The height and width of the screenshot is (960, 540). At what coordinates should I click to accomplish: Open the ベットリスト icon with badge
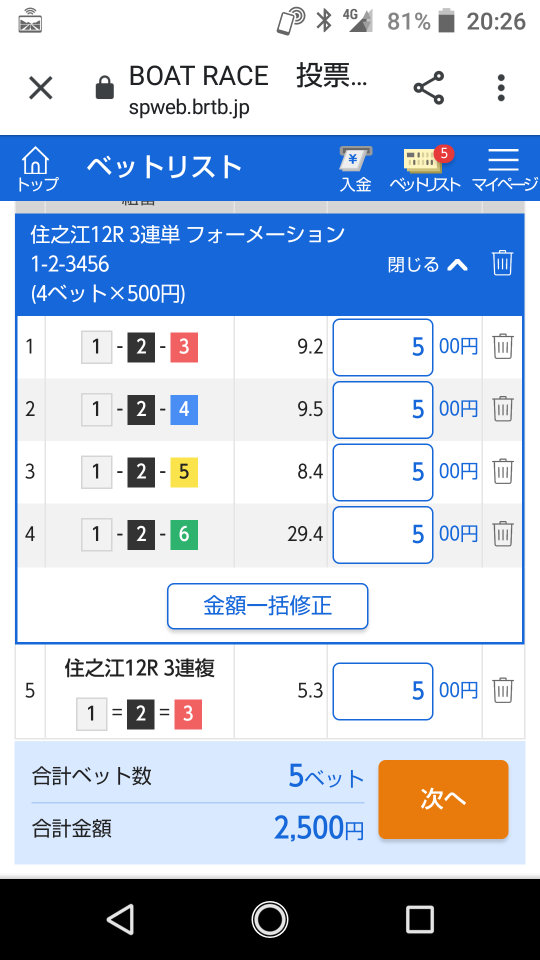tap(426, 170)
